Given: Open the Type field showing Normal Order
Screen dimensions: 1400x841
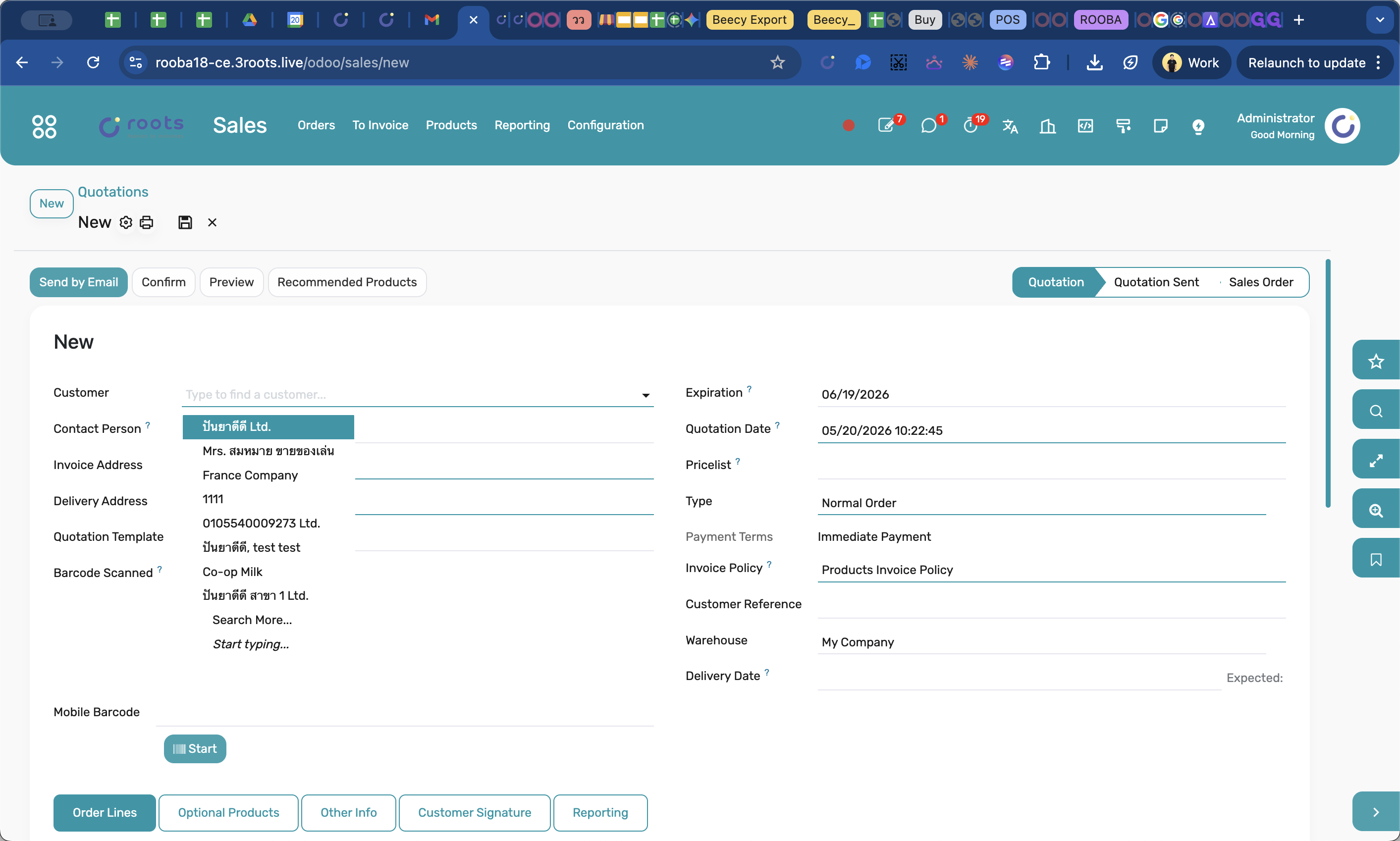Looking at the screenshot, I should [1041, 503].
